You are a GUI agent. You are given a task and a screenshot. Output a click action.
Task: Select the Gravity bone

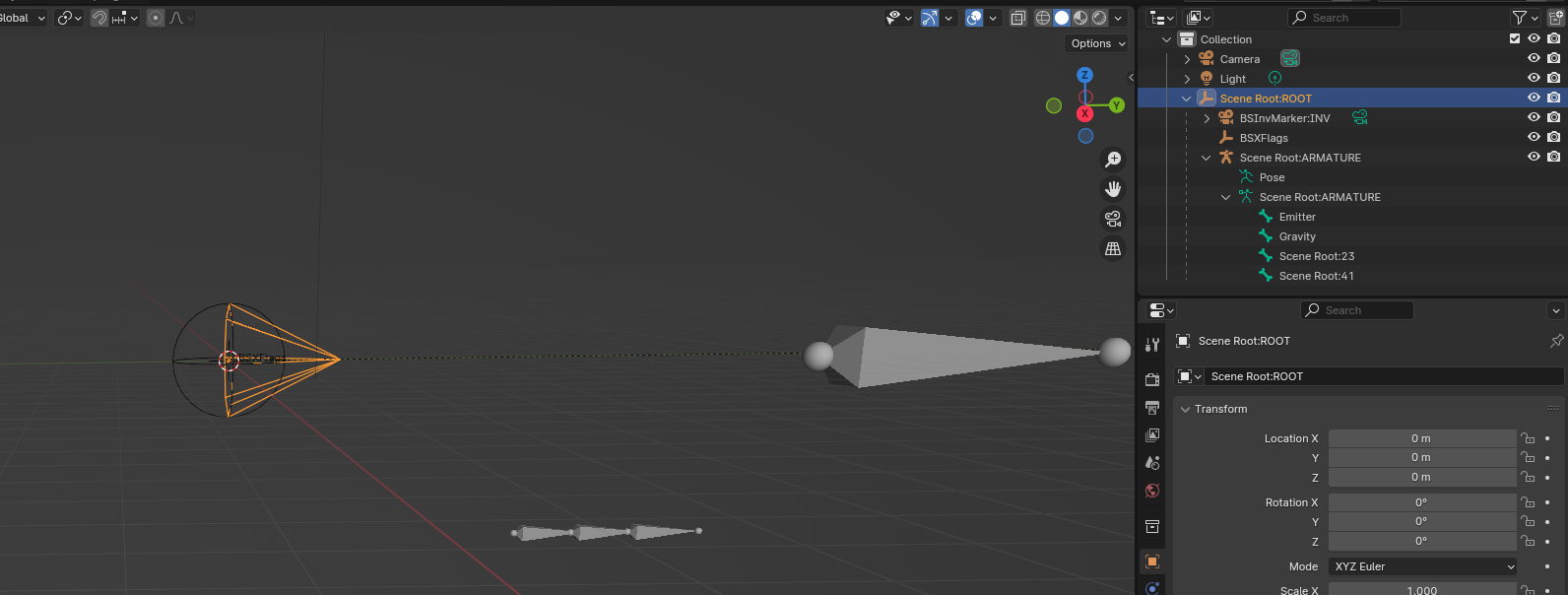(x=1297, y=236)
